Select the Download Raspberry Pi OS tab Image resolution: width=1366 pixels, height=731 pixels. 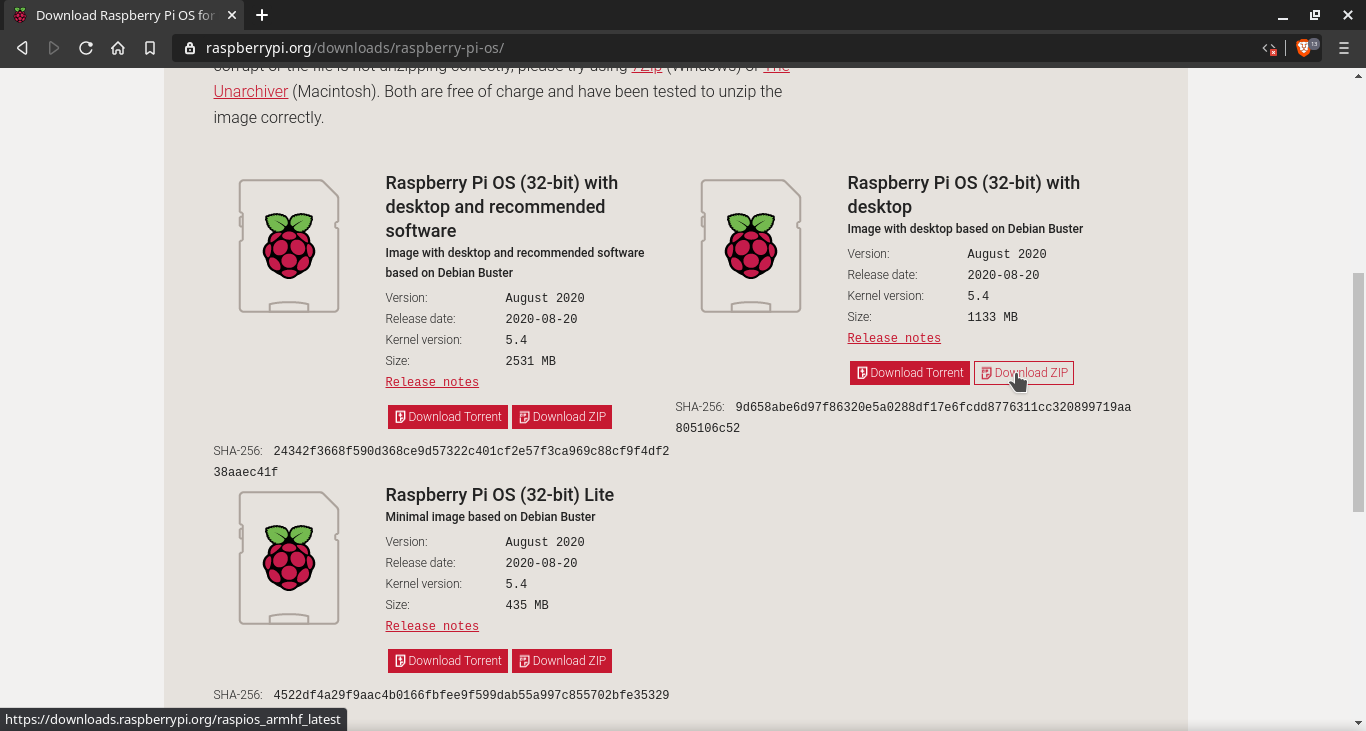(124, 15)
